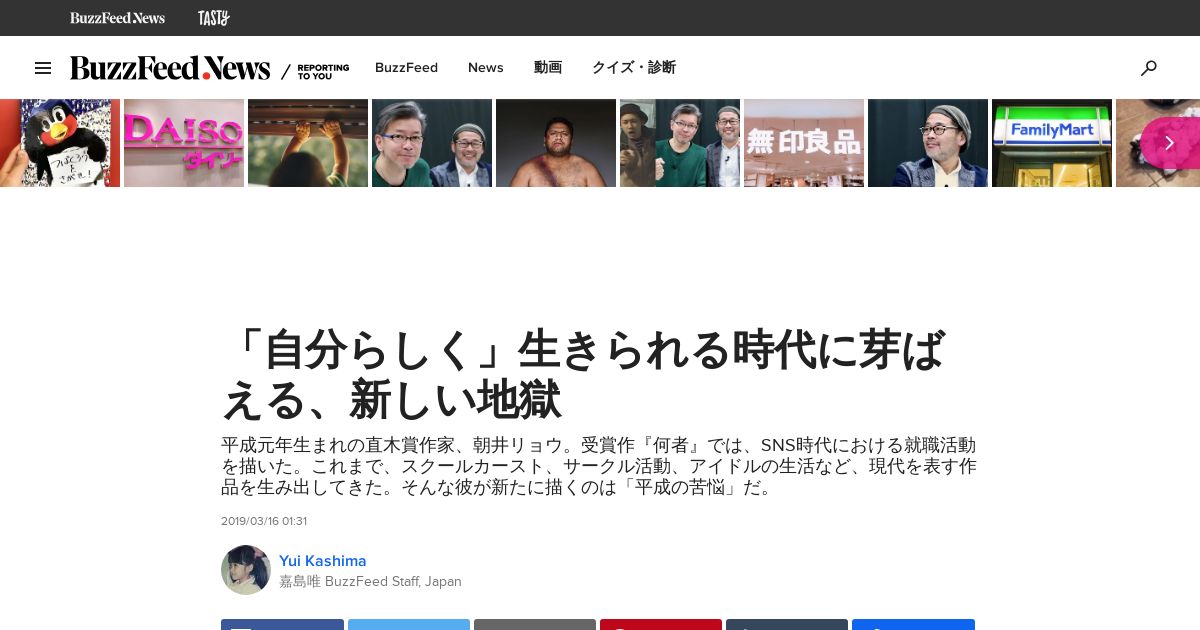Open the child reaching up thumbnail

click(308, 143)
